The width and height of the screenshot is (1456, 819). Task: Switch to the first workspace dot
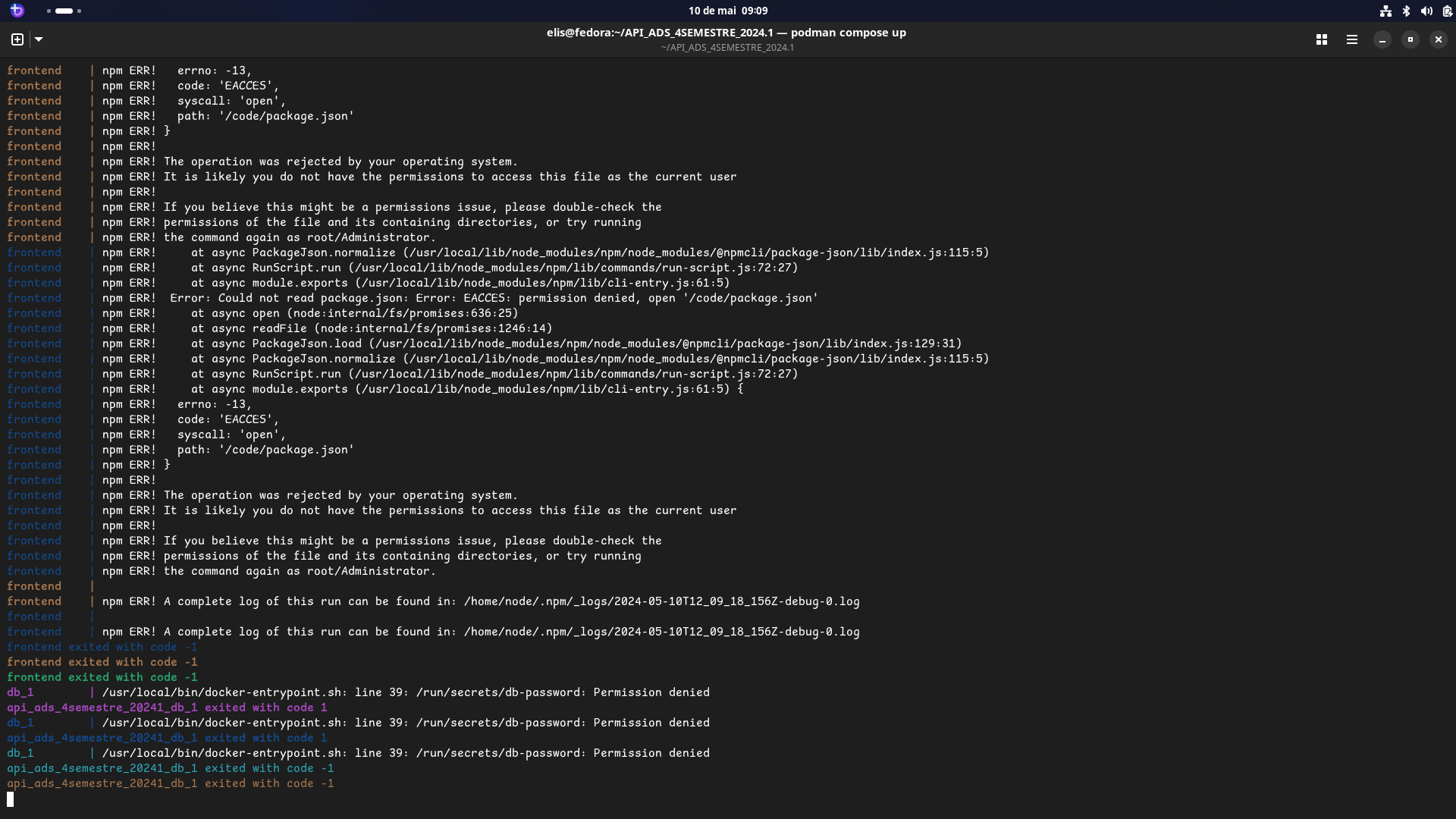(x=49, y=11)
